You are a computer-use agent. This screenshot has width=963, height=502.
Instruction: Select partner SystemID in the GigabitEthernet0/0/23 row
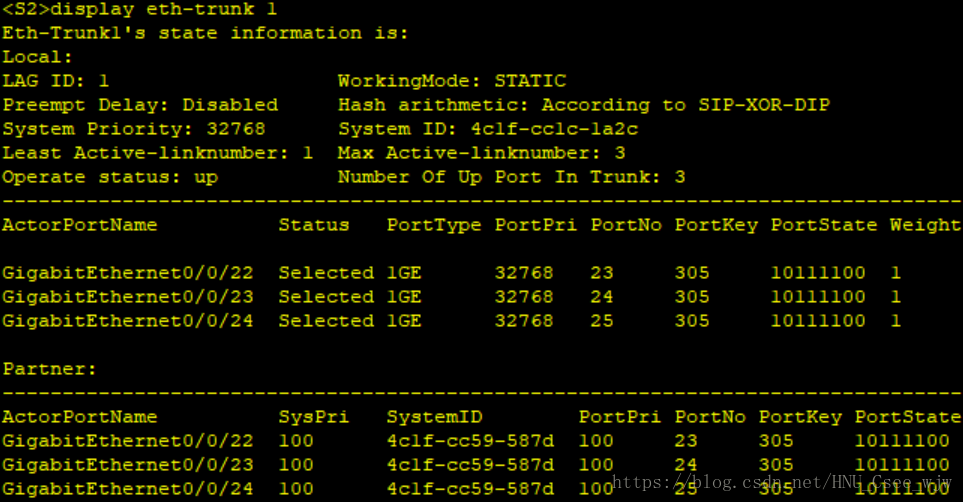(469, 465)
